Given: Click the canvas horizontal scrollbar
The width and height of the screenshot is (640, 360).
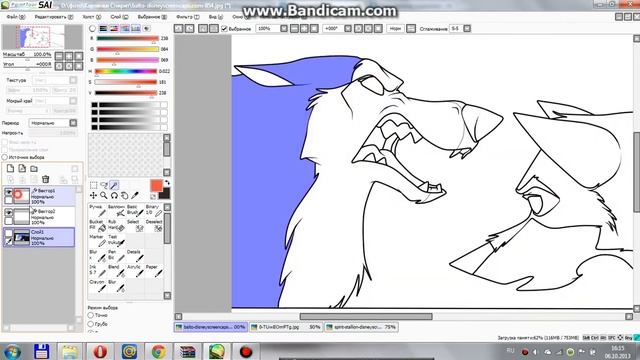Looking at the screenshot, I should [x=366, y=316].
